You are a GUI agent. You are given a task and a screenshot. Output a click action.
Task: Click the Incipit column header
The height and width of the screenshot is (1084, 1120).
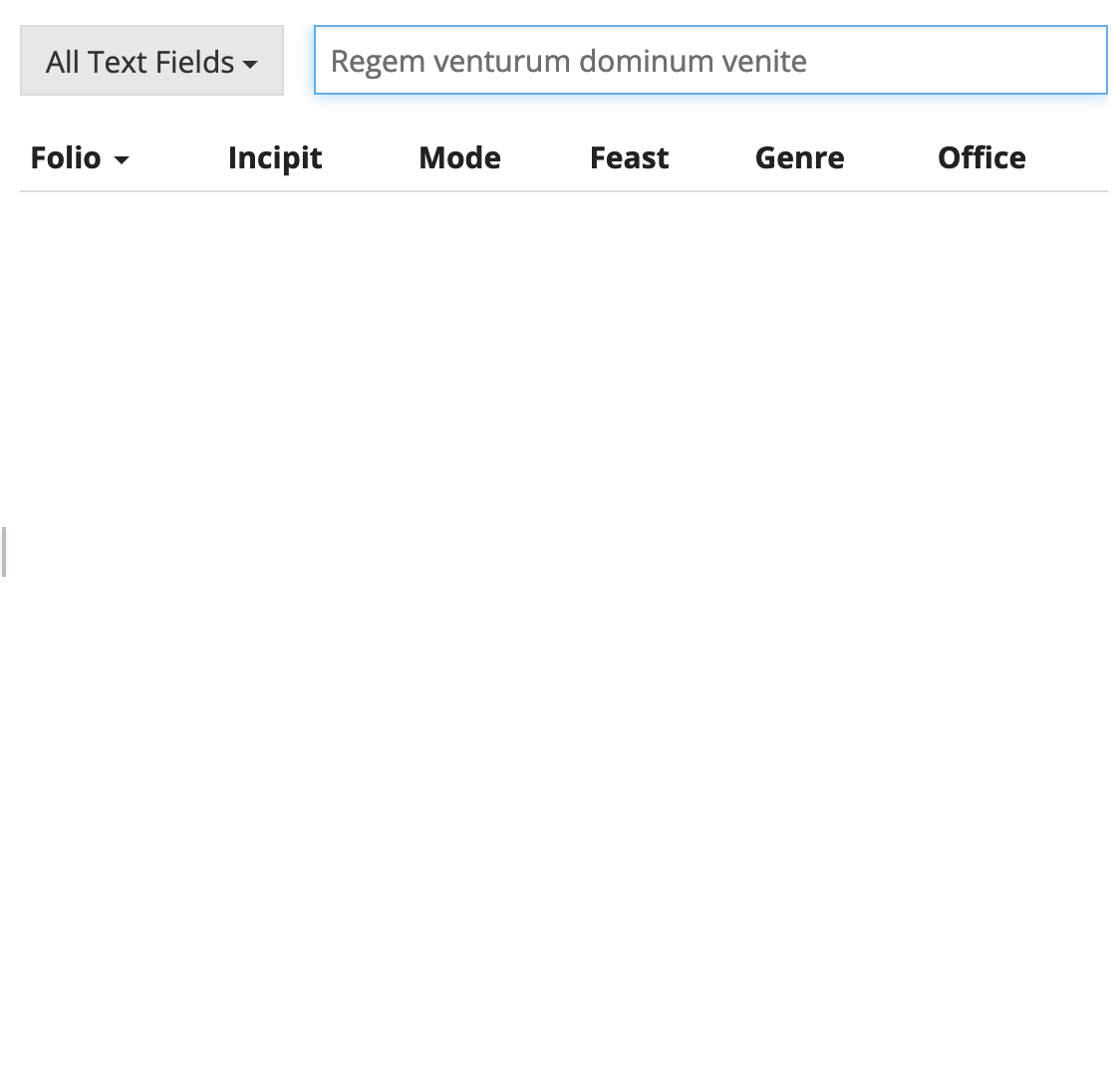coord(275,157)
